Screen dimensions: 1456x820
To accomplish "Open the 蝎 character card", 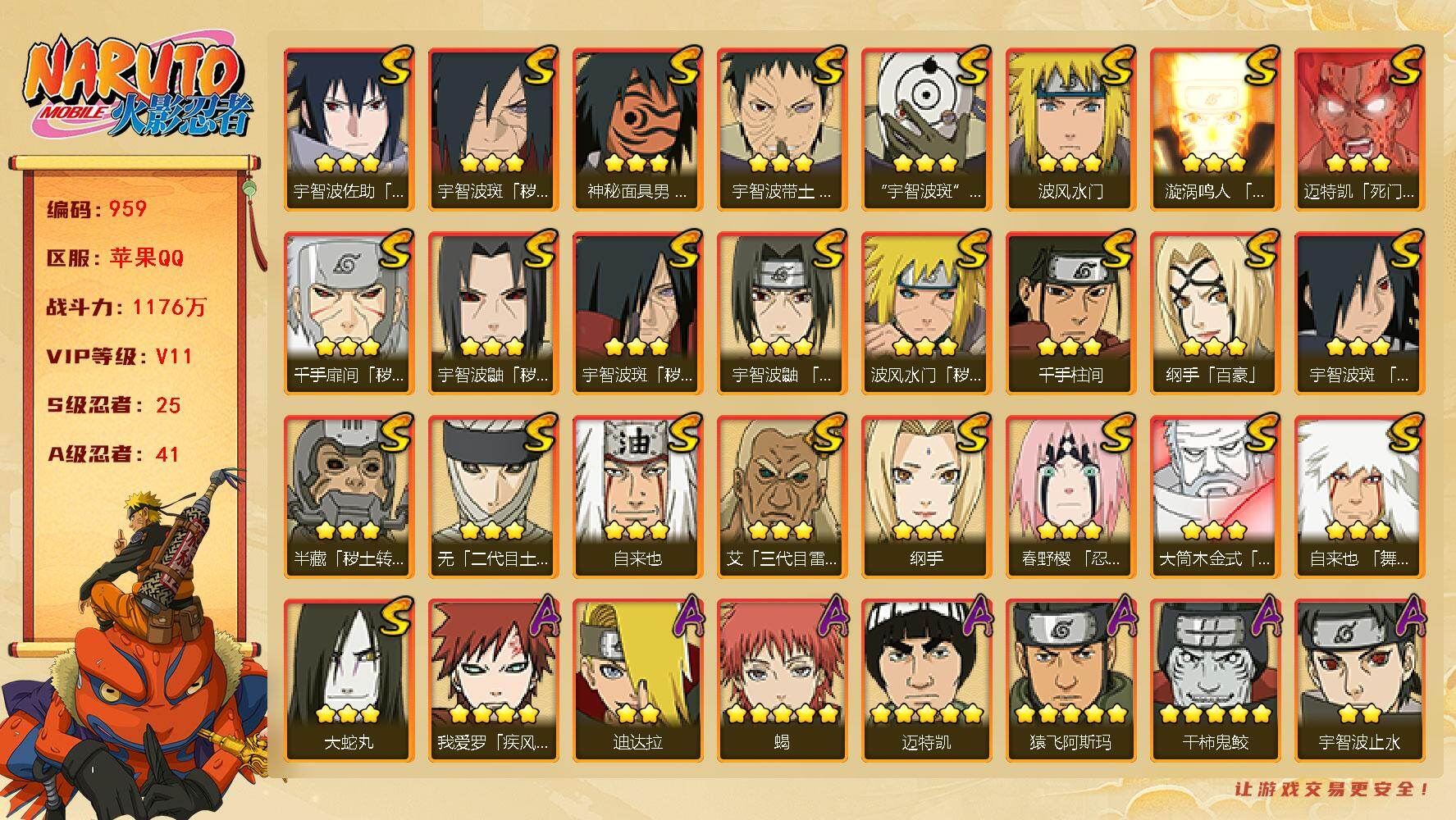I will pos(782,680).
